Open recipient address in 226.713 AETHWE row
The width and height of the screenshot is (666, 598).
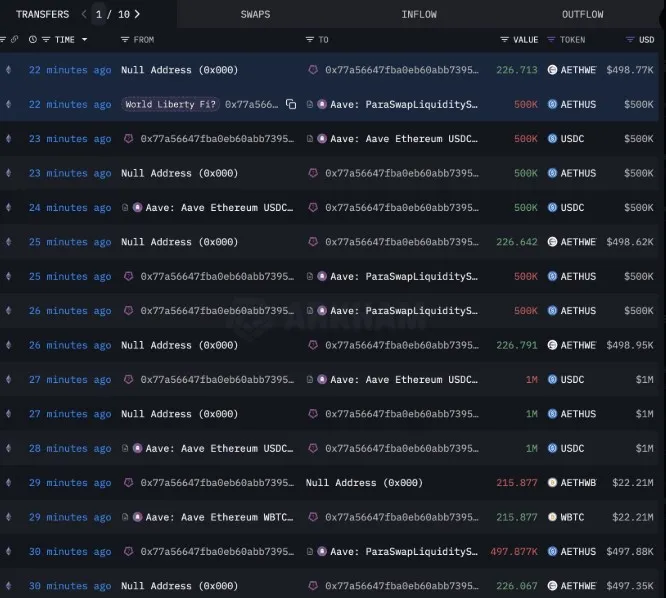[x=401, y=70]
